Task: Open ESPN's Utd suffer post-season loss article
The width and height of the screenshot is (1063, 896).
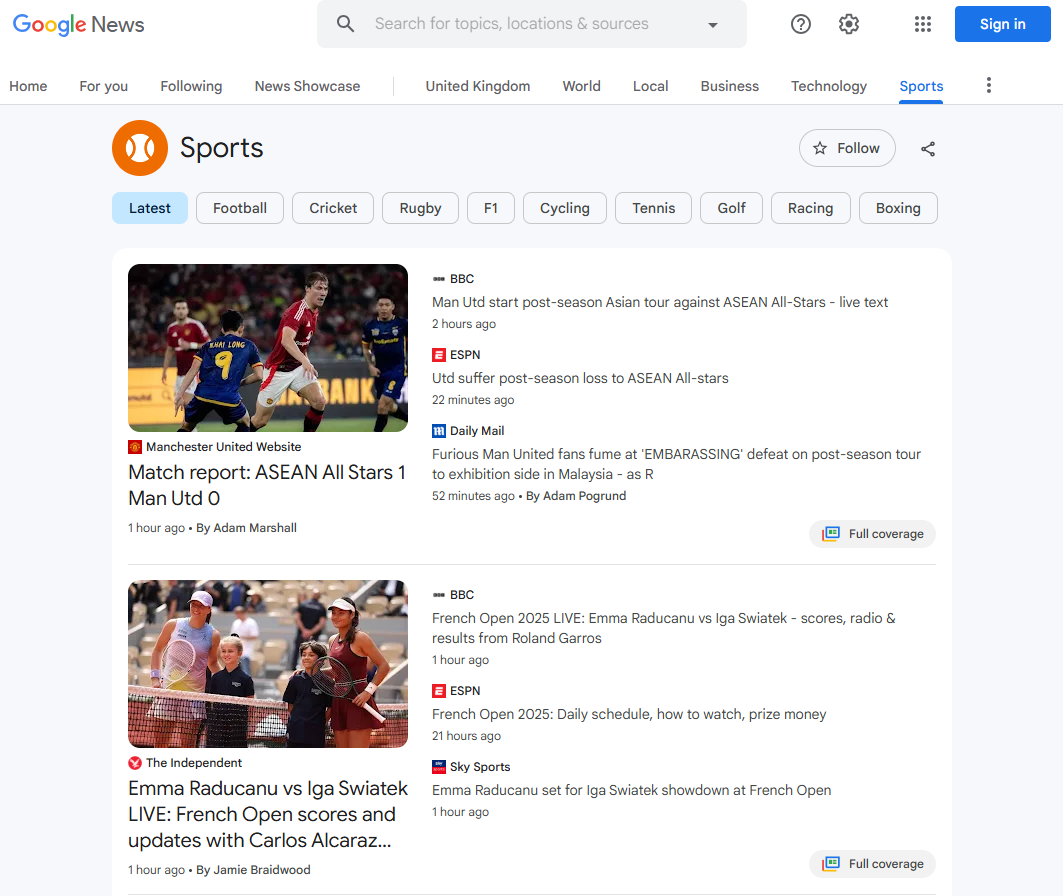Action: [x=580, y=378]
